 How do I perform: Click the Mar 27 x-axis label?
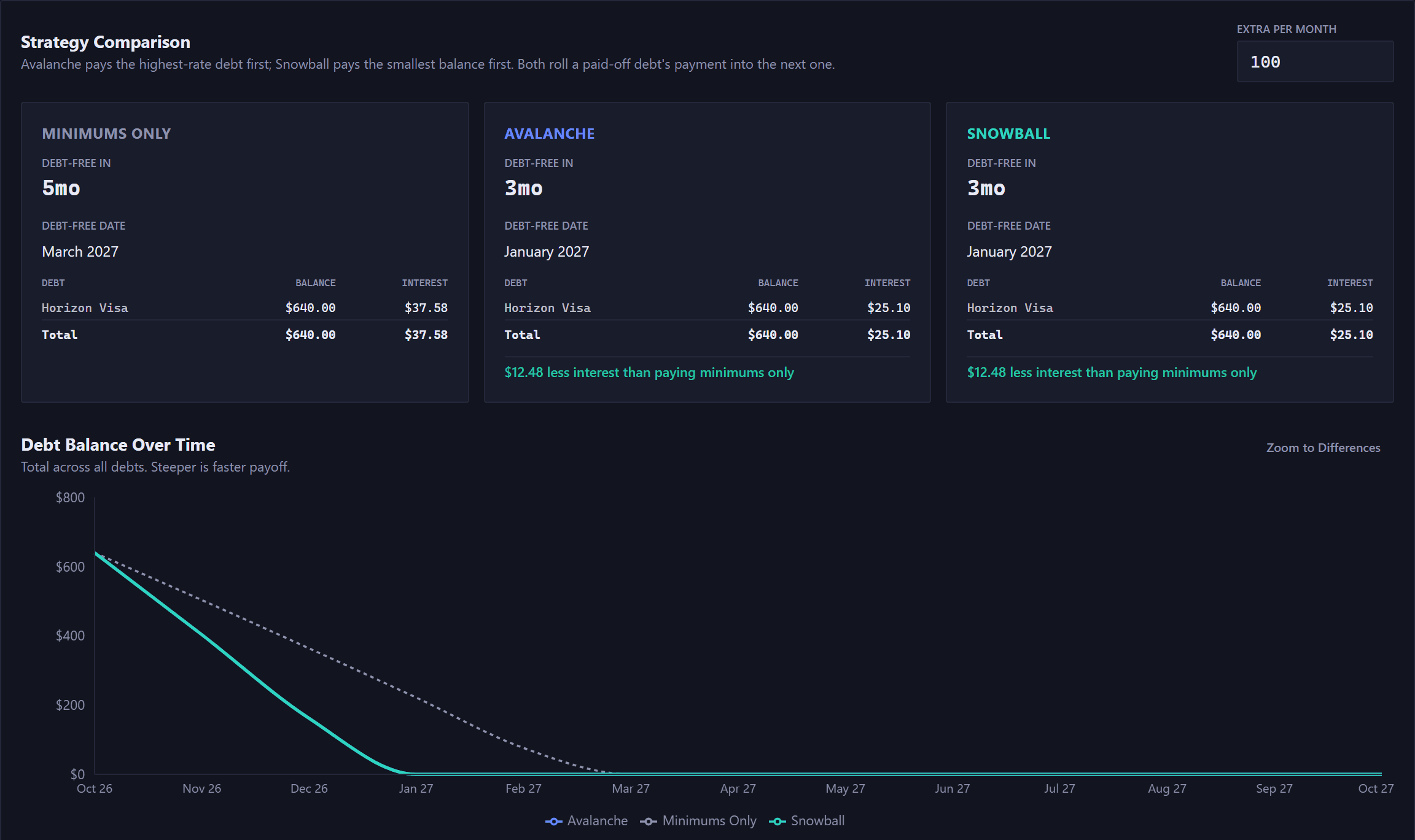tap(630, 788)
